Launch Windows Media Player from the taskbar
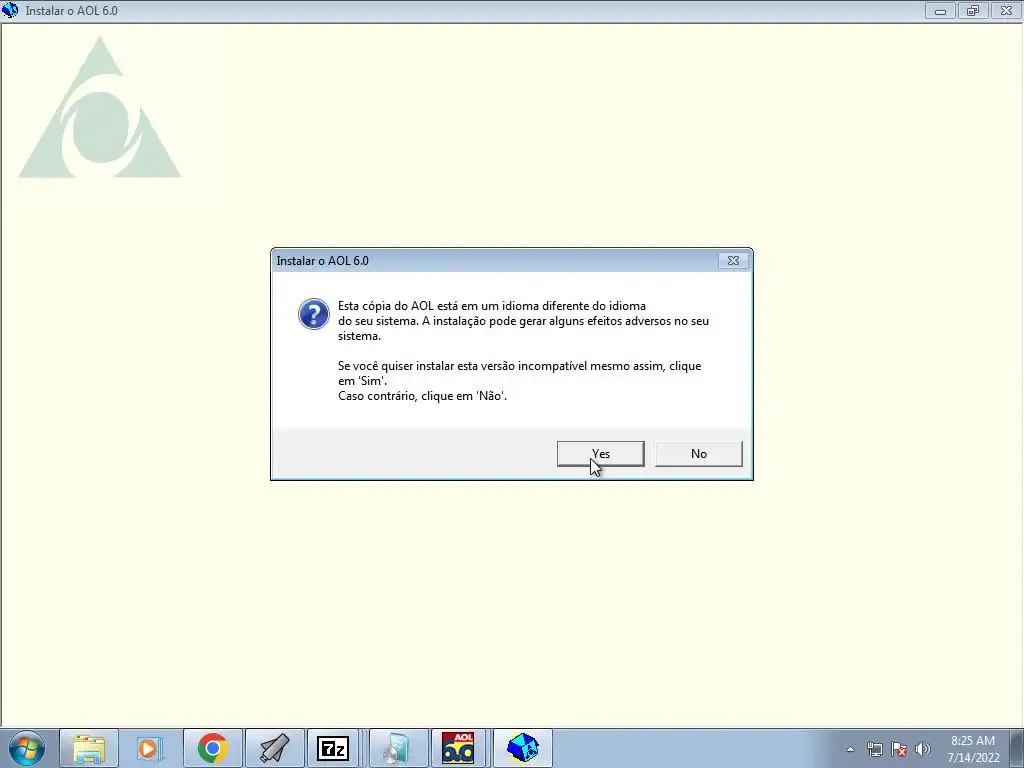Image resolution: width=1024 pixels, height=768 pixels. (x=149, y=748)
